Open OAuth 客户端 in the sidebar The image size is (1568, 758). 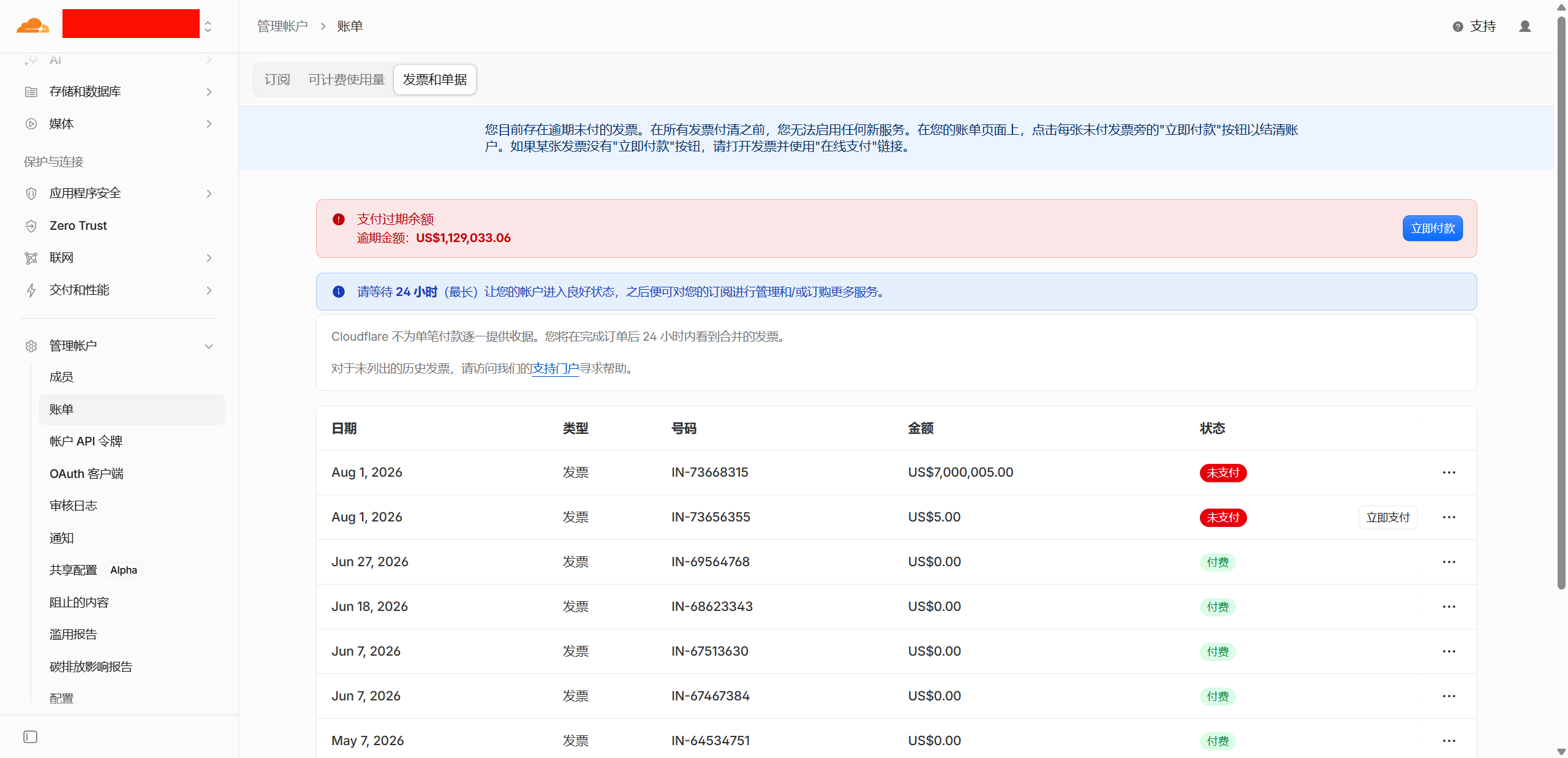(132, 474)
